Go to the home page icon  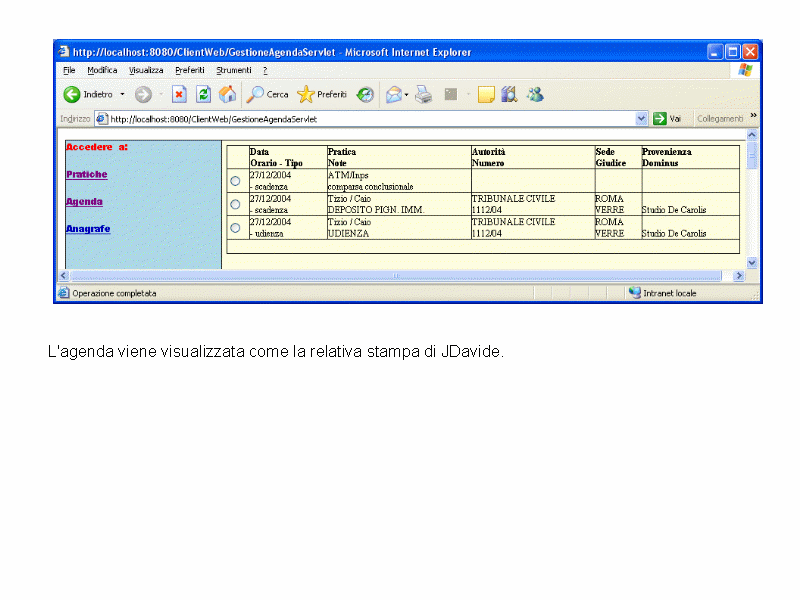pyautogui.click(x=228, y=94)
